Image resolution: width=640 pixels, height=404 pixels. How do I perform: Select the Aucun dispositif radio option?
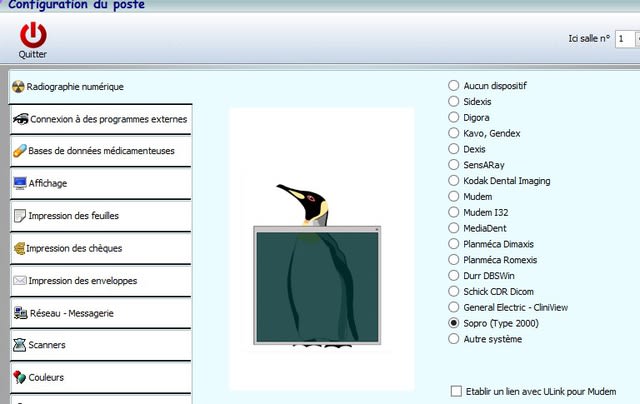(x=455, y=86)
